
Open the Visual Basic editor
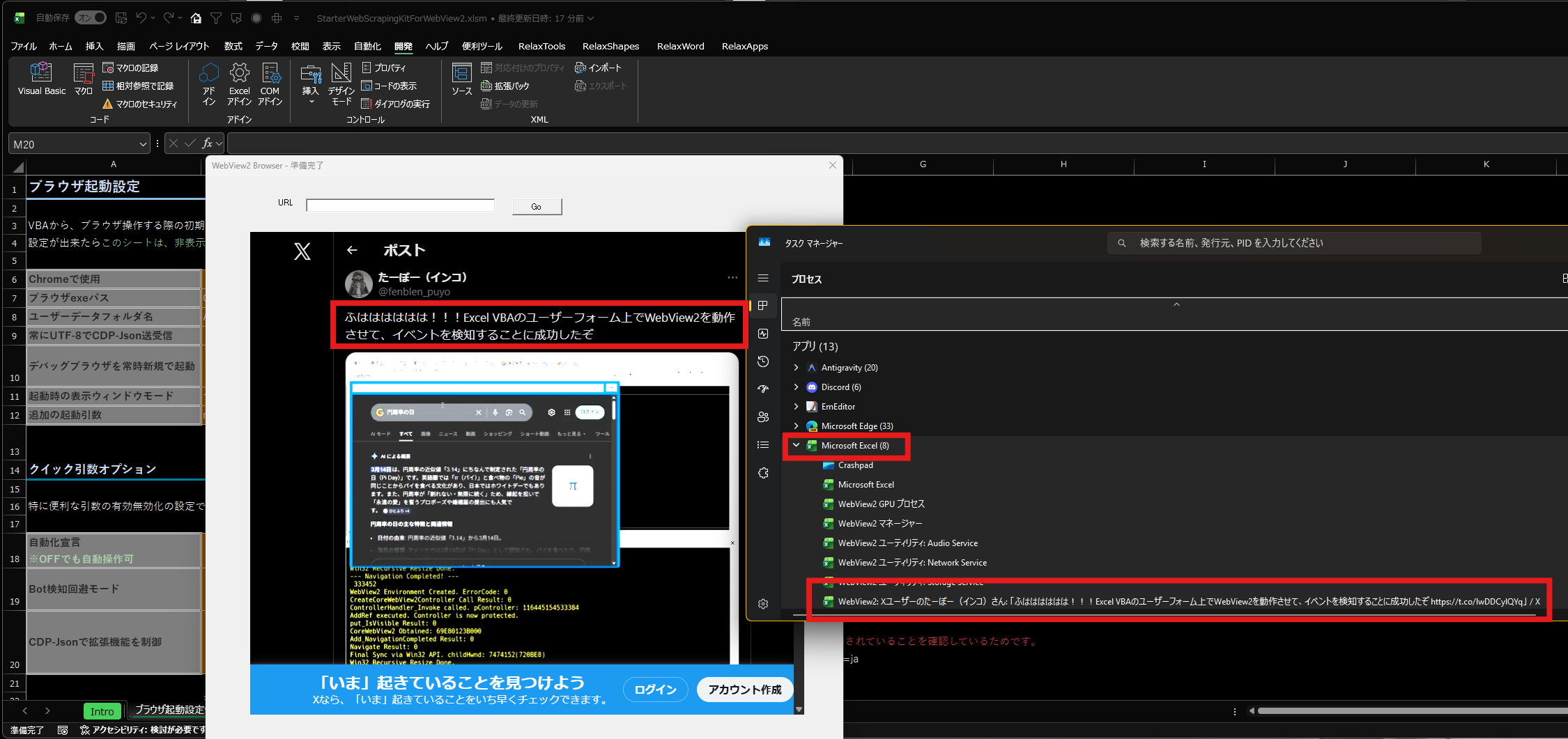point(41,79)
